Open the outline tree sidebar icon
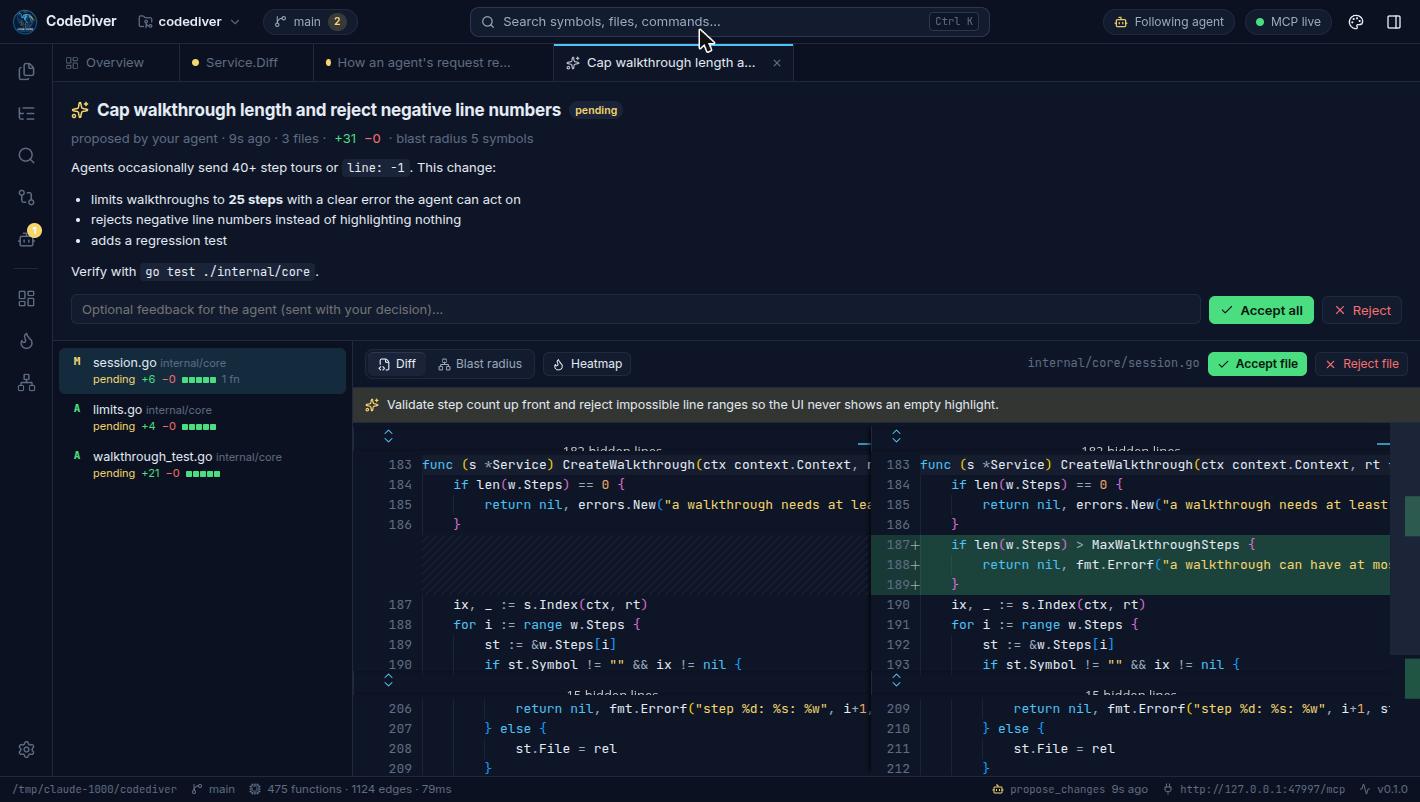This screenshot has height=802, width=1420. pos(26,113)
